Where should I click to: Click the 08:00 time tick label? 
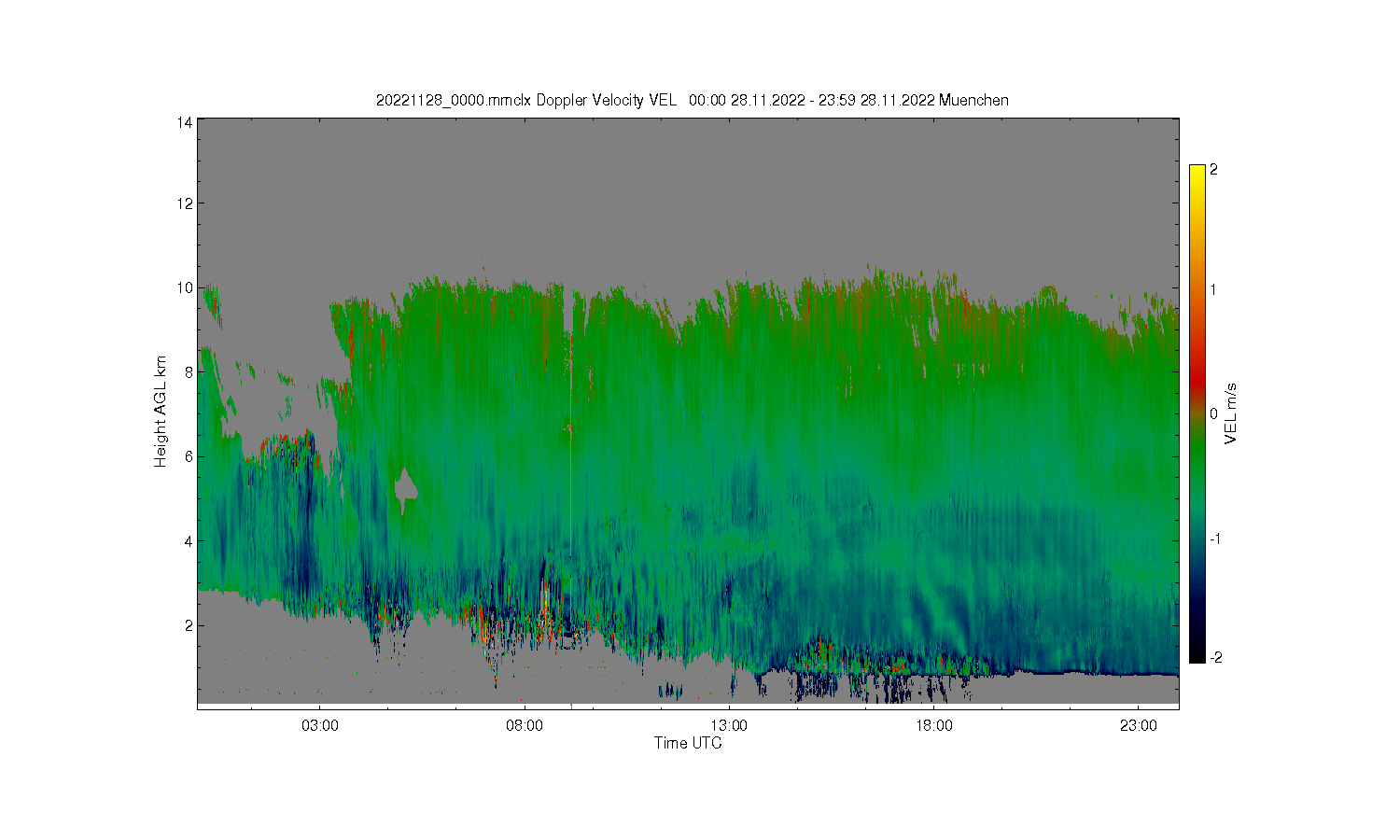pyautogui.click(x=525, y=724)
